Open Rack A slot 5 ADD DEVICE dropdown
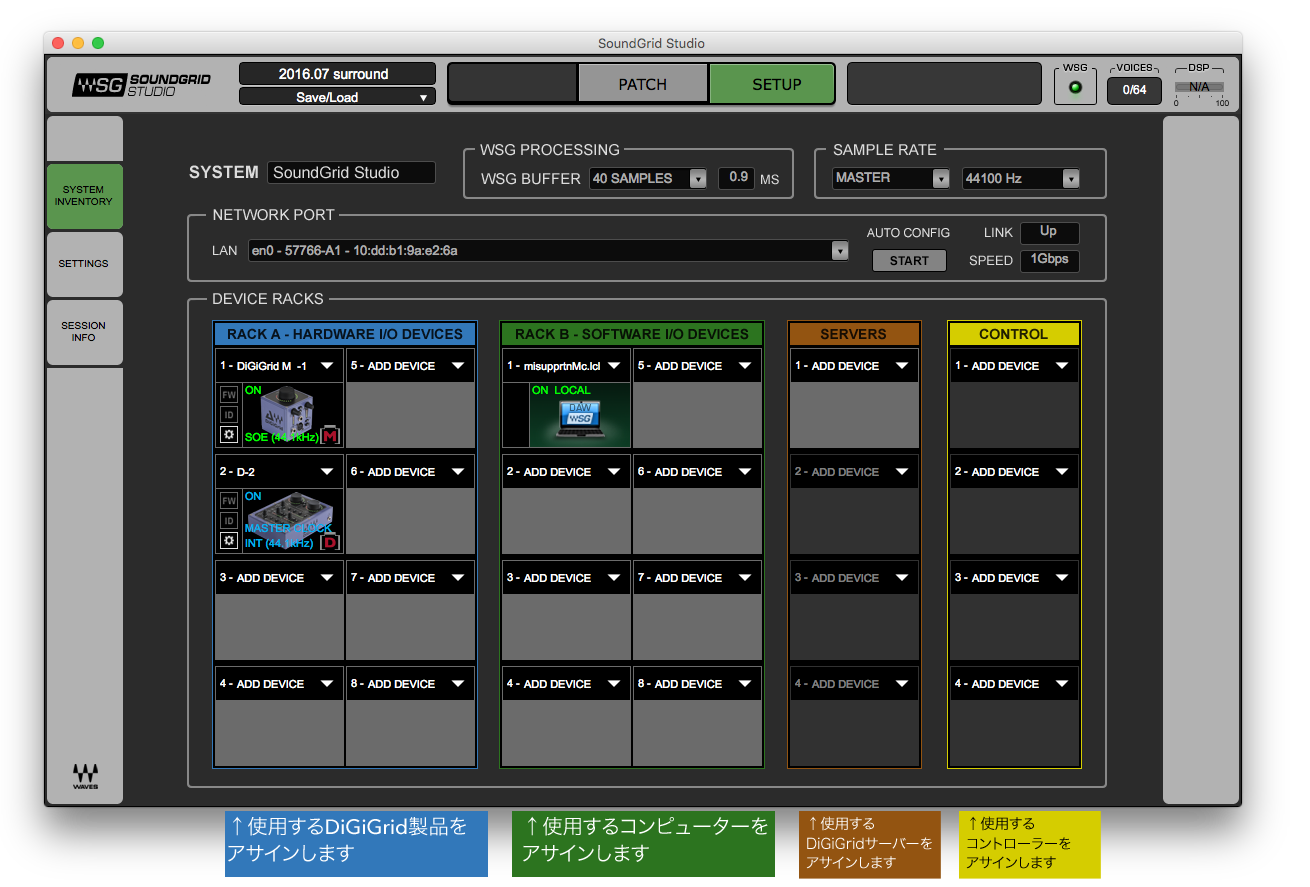Image resolution: width=1310 pixels, height=887 pixels. coord(410,366)
